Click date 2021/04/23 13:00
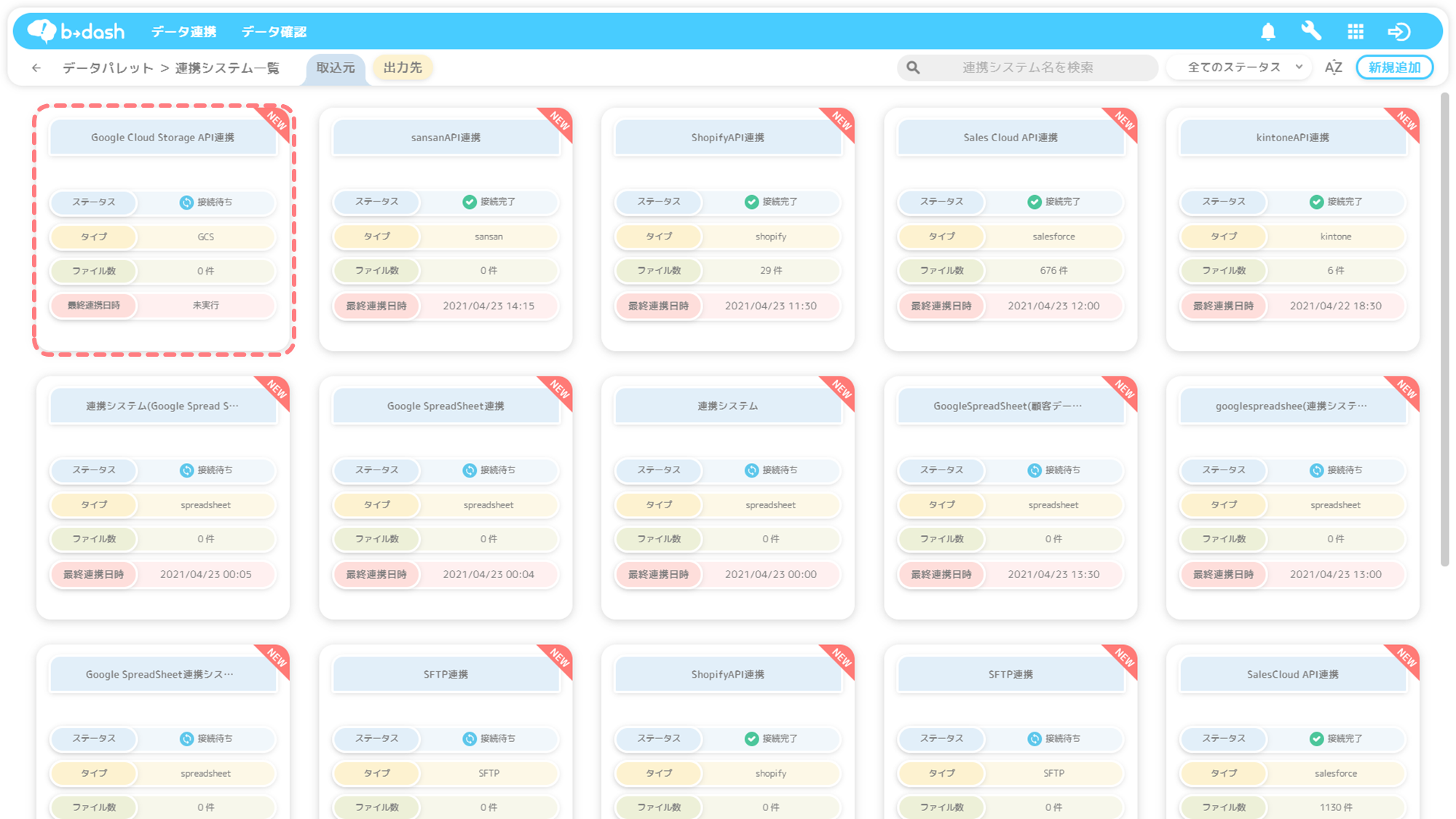 [x=1336, y=574]
